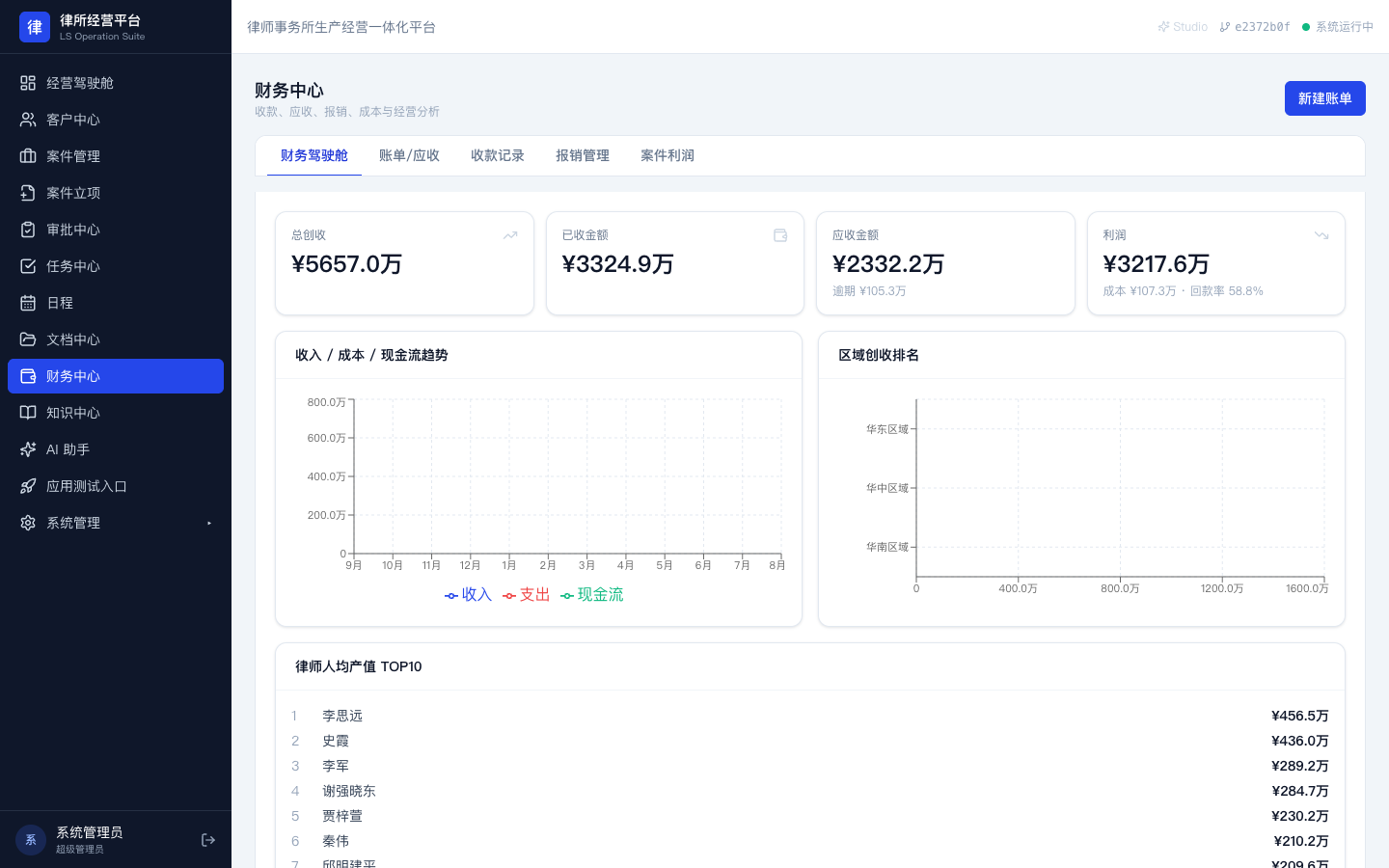This screenshot has height=868, width=1389.
Task: Click the ¥5657.0万 total revenue value
Action: (x=347, y=264)
